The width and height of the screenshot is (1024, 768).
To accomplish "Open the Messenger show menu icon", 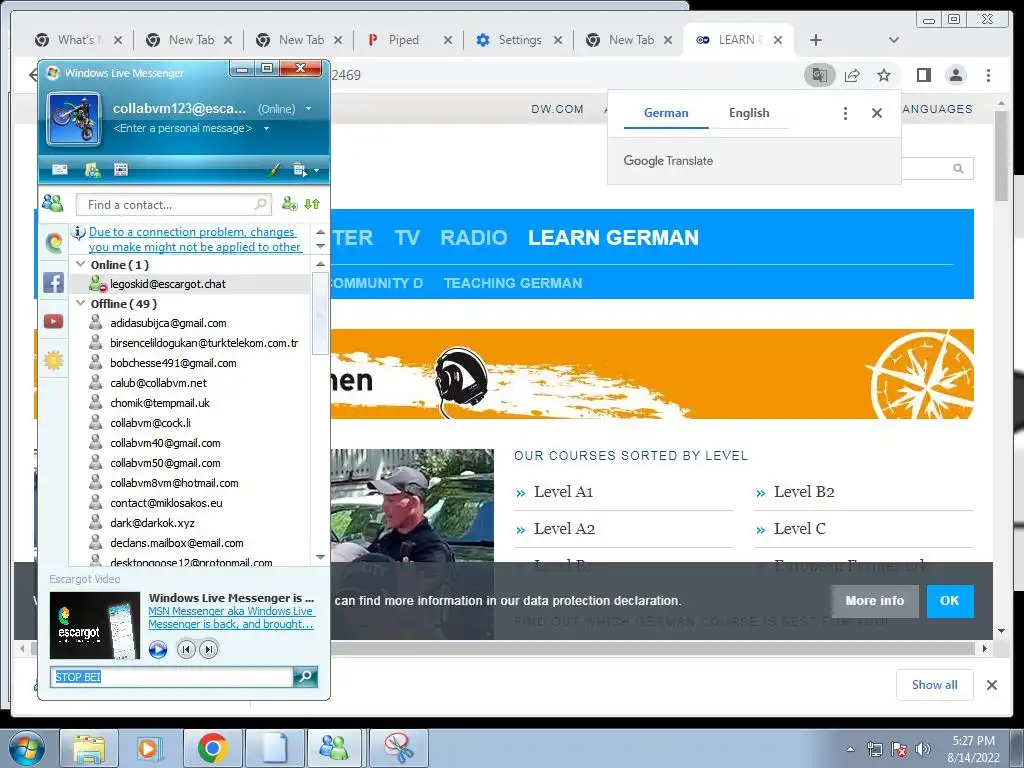I will tap(300, 170).
